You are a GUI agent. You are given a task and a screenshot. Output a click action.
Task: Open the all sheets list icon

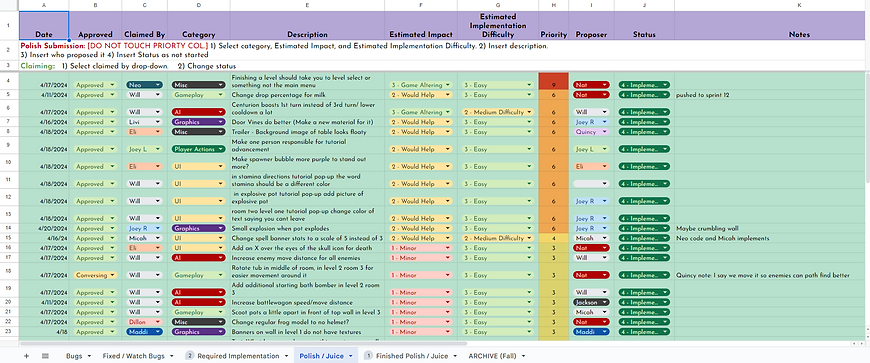coord(45,356)
